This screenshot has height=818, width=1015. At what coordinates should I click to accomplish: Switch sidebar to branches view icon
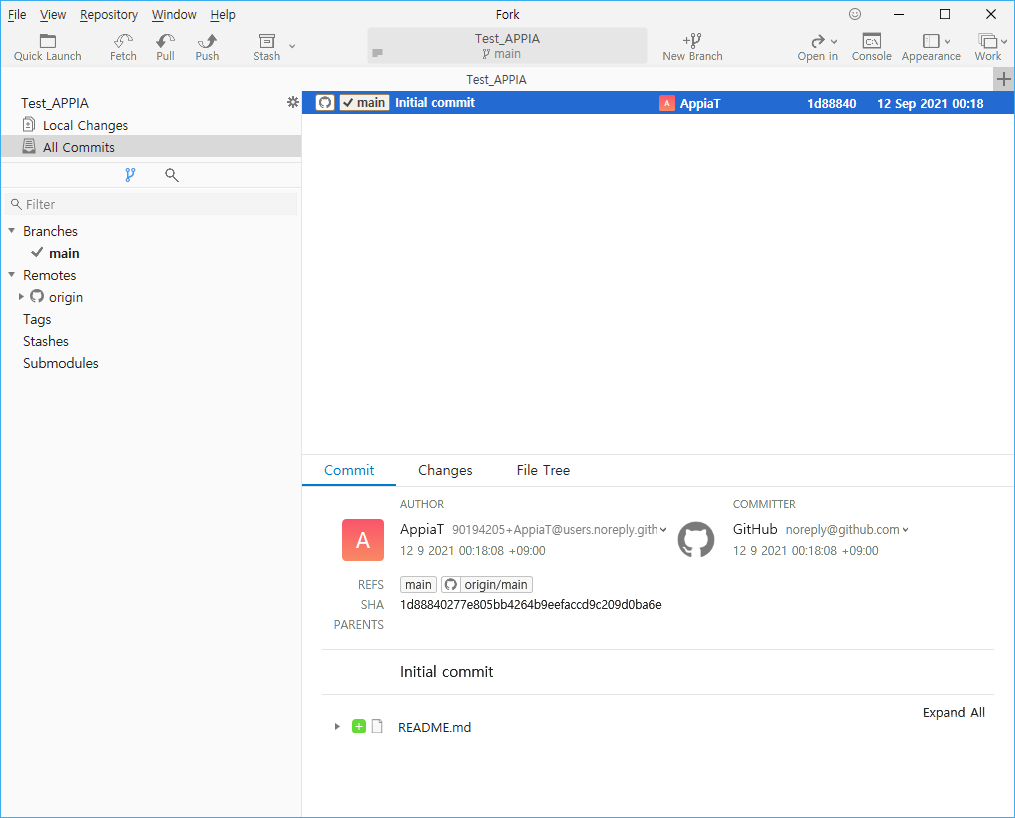tap(130, 175)
